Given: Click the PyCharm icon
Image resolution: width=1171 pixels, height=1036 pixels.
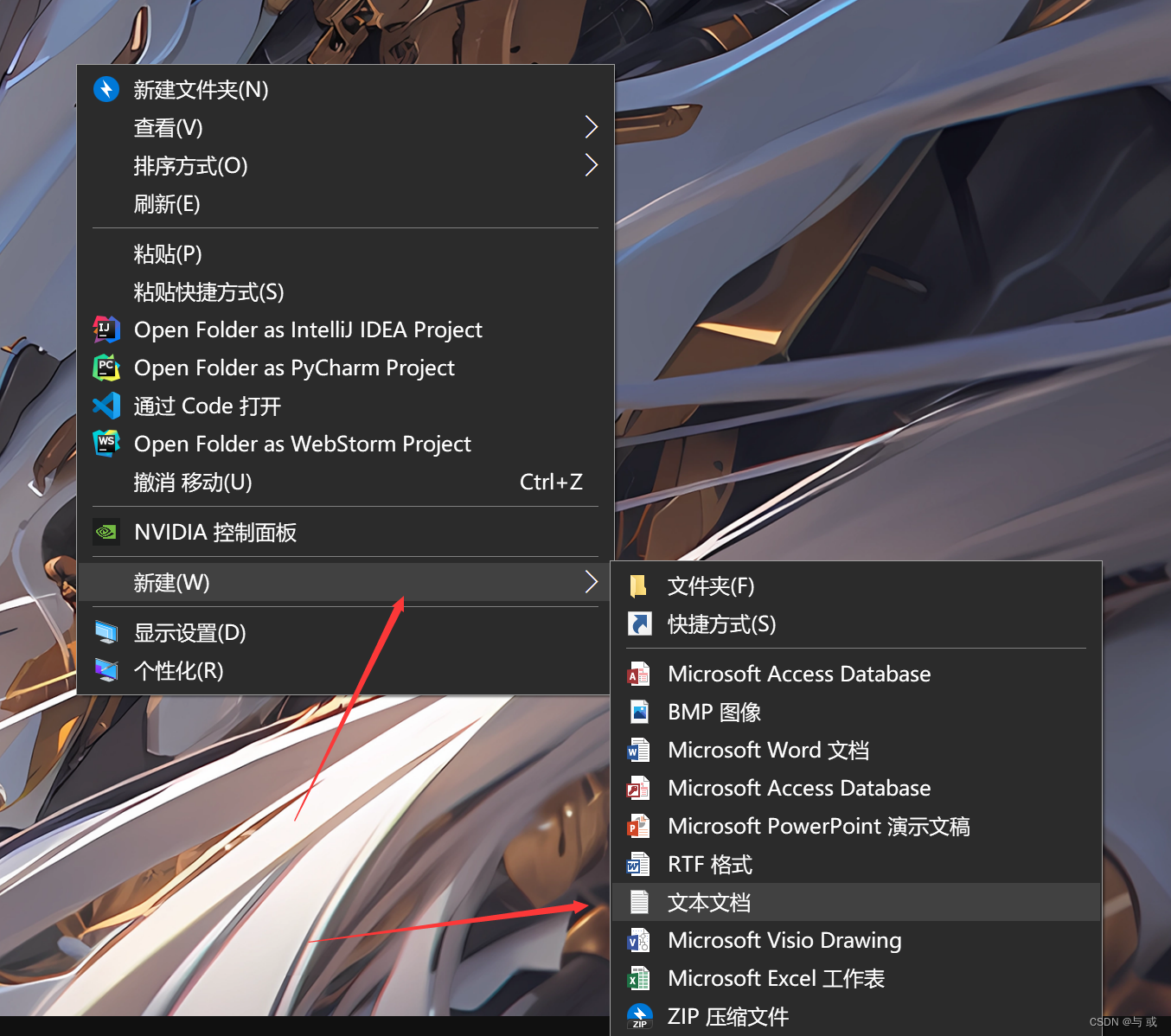Looking at the screenshot, I should [106, 368].
